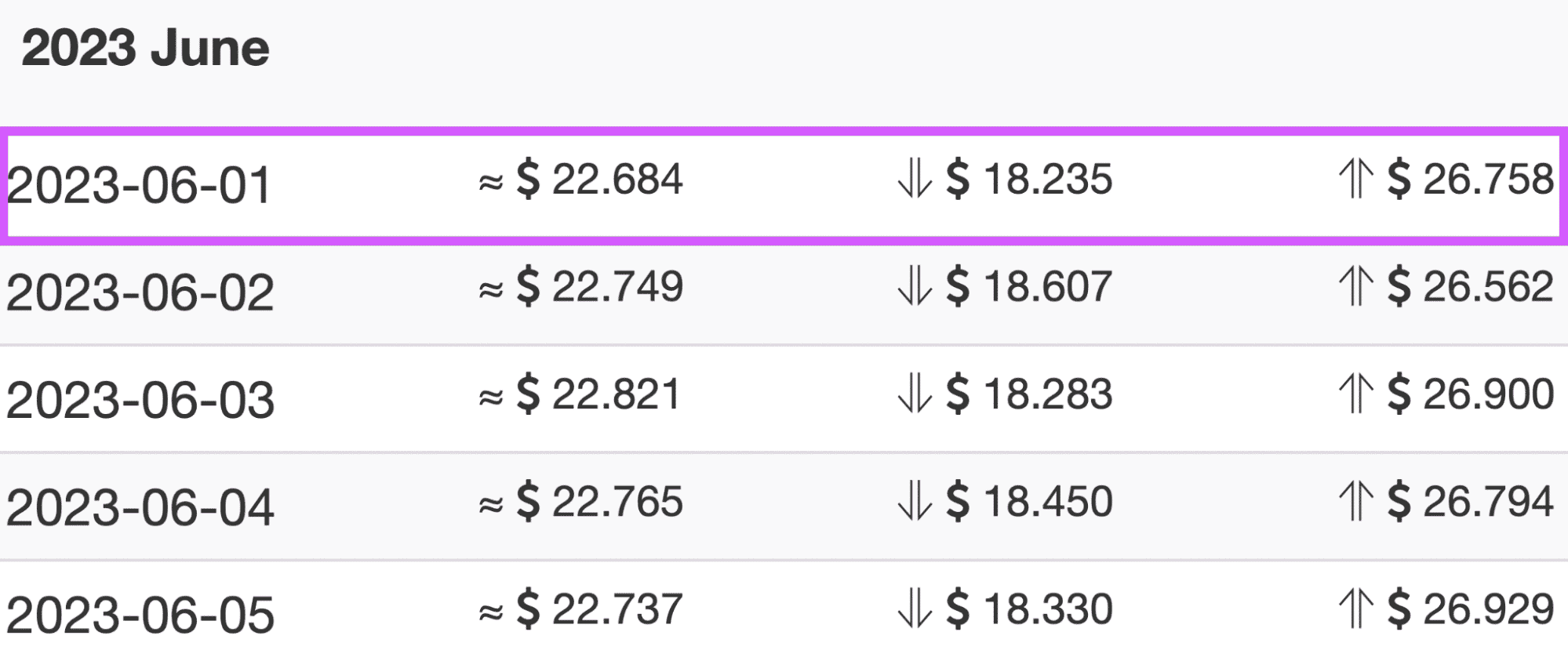Click the down arrow icon beside $ 18.450
The height and width of the screenshot is (661, 1568).
(914, 501)
